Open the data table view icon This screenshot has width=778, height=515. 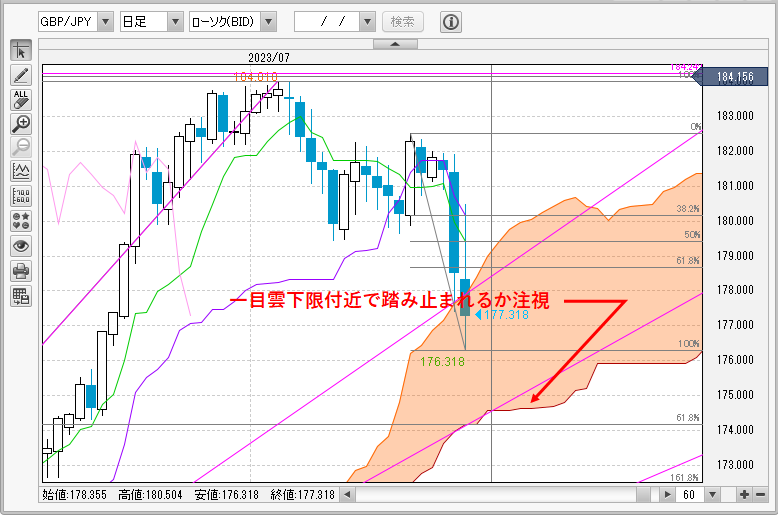pyautogui.click(x=21, y=296)
